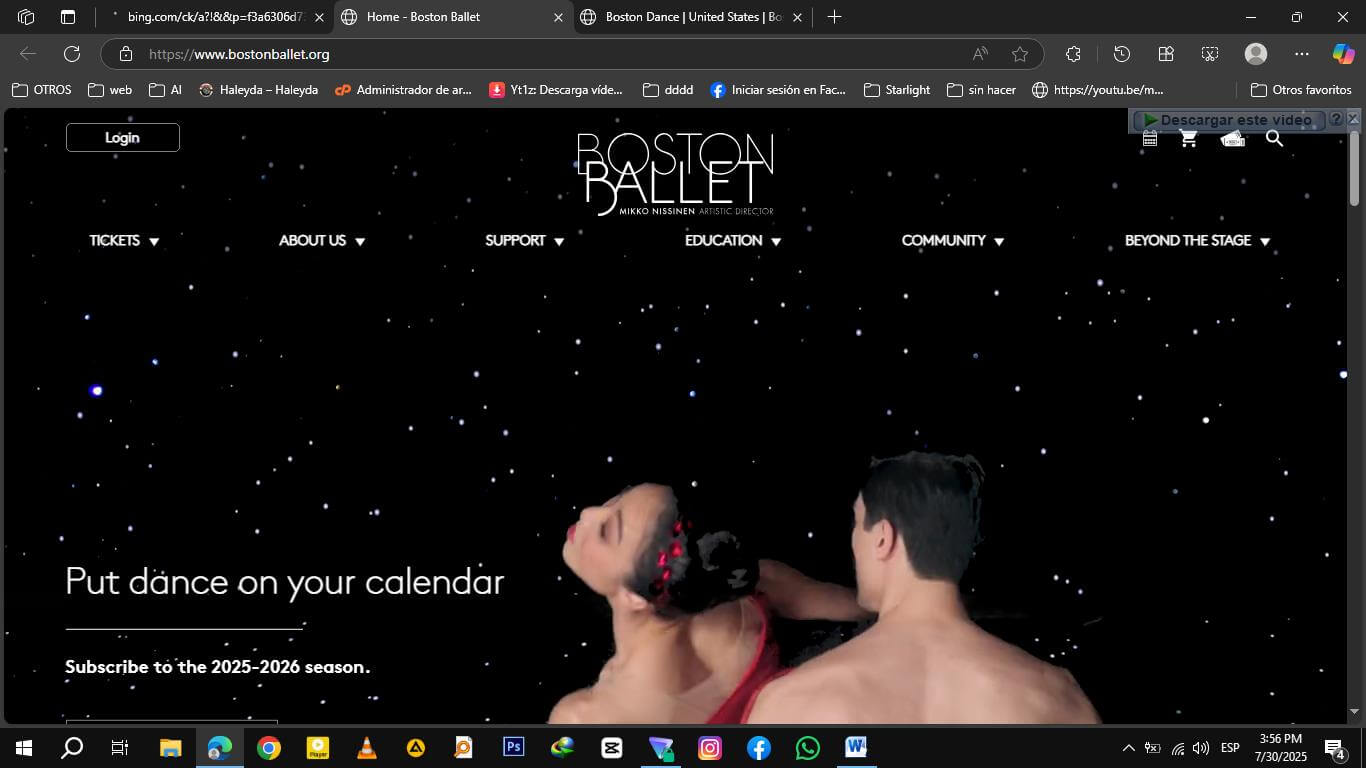Click the address bar URL field
This screenshot has width=1366, height=768.
[550, 54]
